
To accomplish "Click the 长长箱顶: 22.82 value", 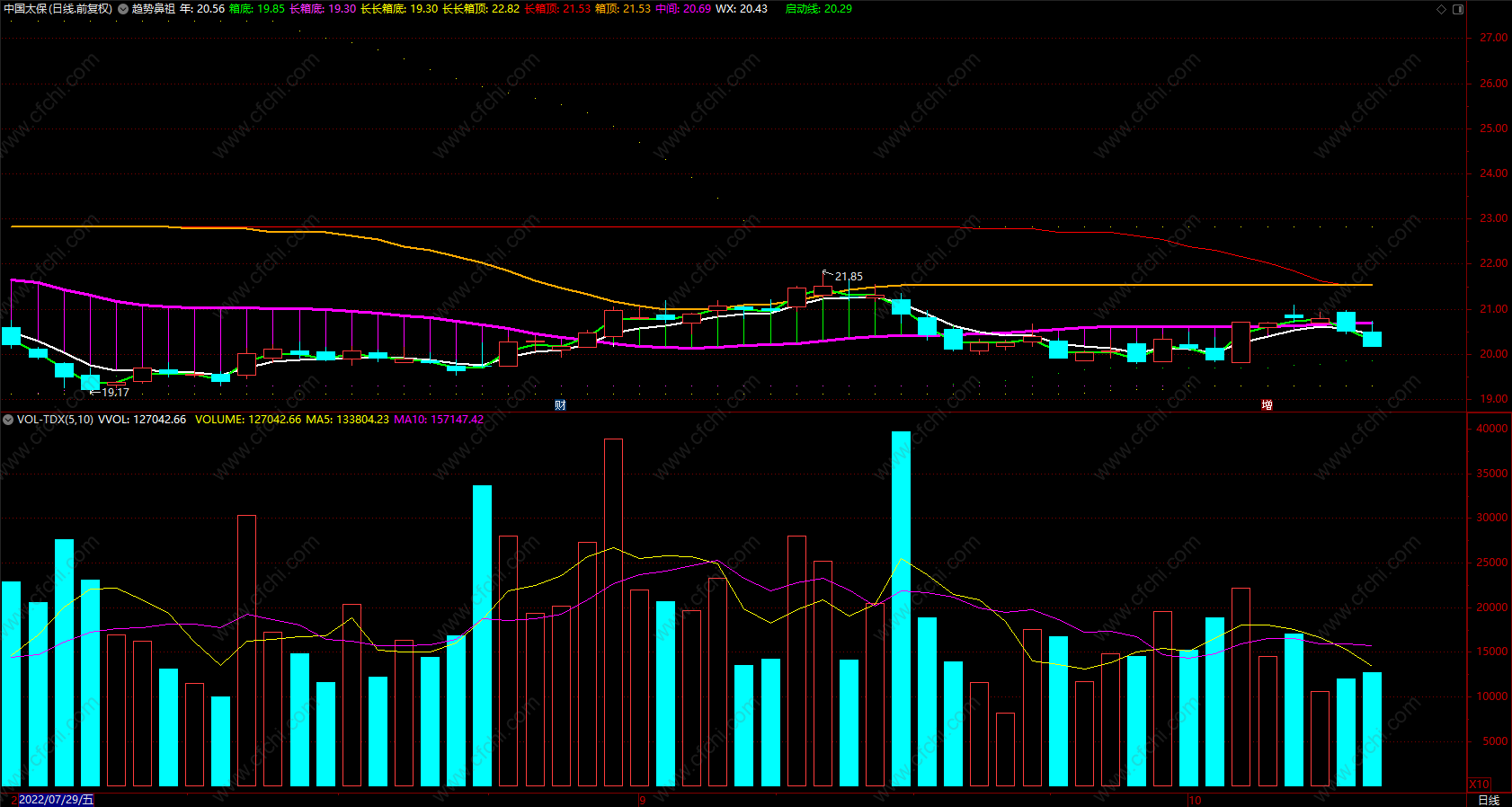I will coord(481,9).
